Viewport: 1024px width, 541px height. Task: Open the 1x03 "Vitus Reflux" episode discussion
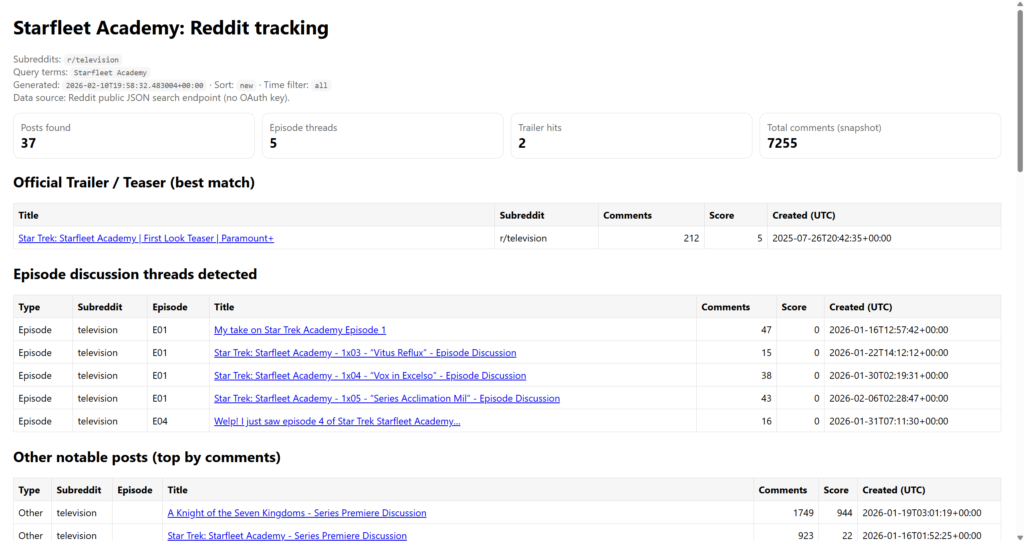click(364, 353)
